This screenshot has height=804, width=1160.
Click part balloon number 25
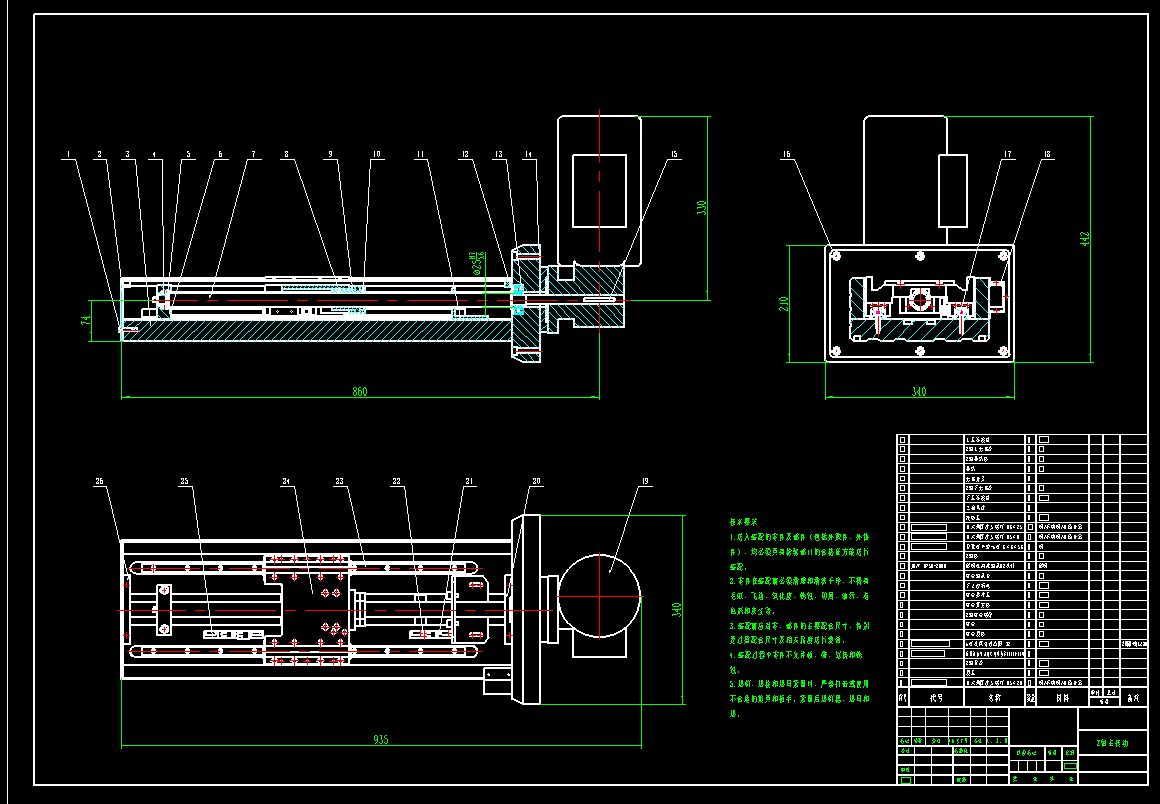coord(184,482)
